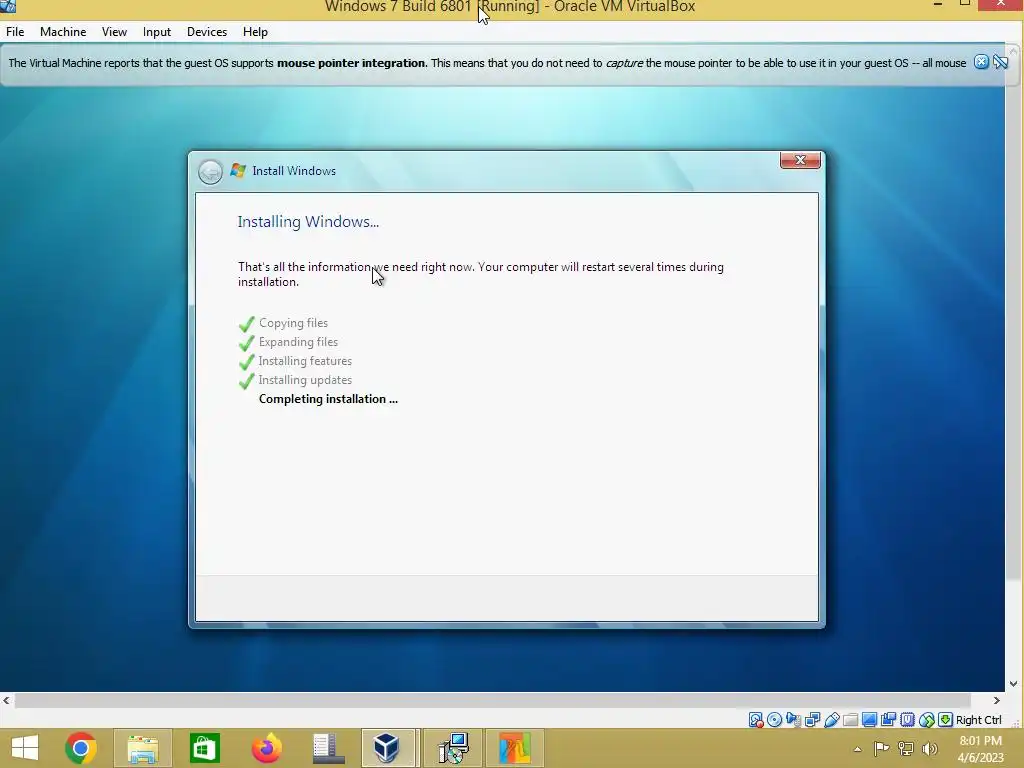1024x768 pixels.
Task: Close the Install Windows dialog
Action: point(800,160)
